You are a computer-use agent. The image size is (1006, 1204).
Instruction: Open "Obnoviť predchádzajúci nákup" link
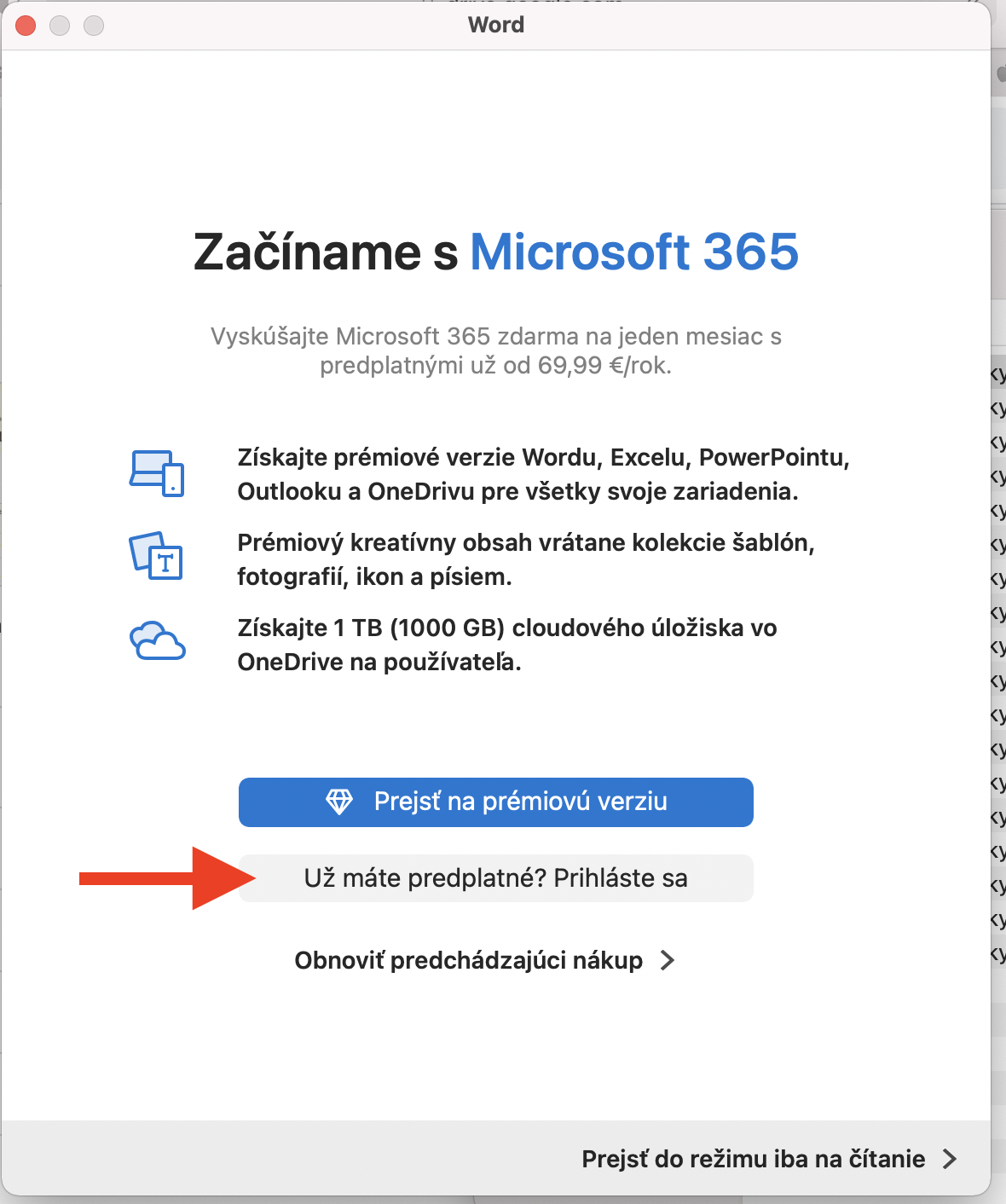[x=468, y=960]
